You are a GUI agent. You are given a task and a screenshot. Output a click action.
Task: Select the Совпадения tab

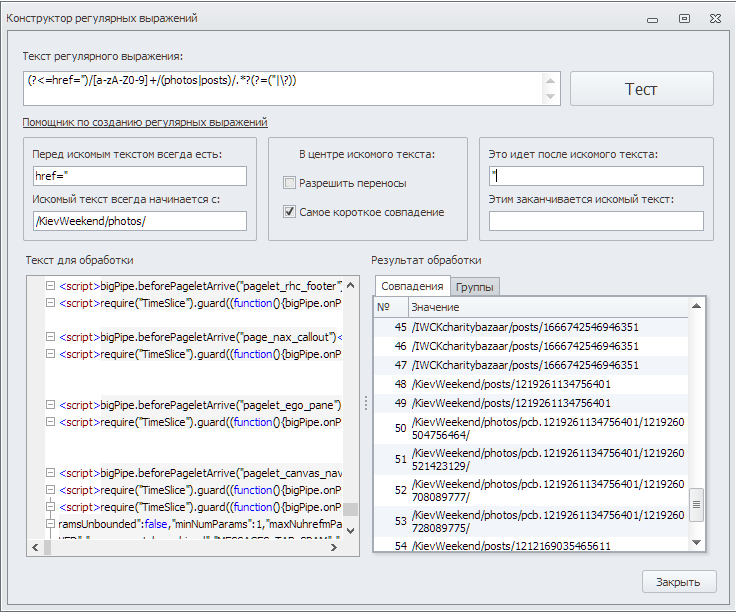click(x=412, y=287)
